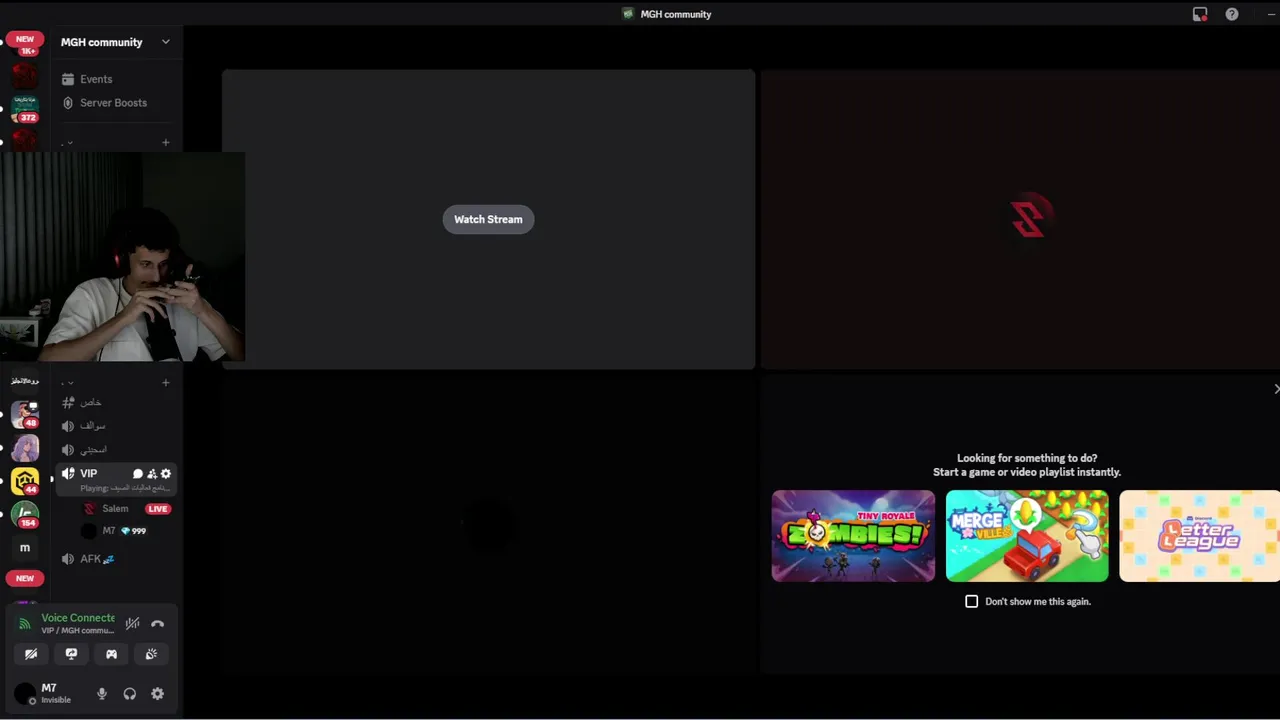Edit the VIP channel with its gear icon

[x=166, y=474]
